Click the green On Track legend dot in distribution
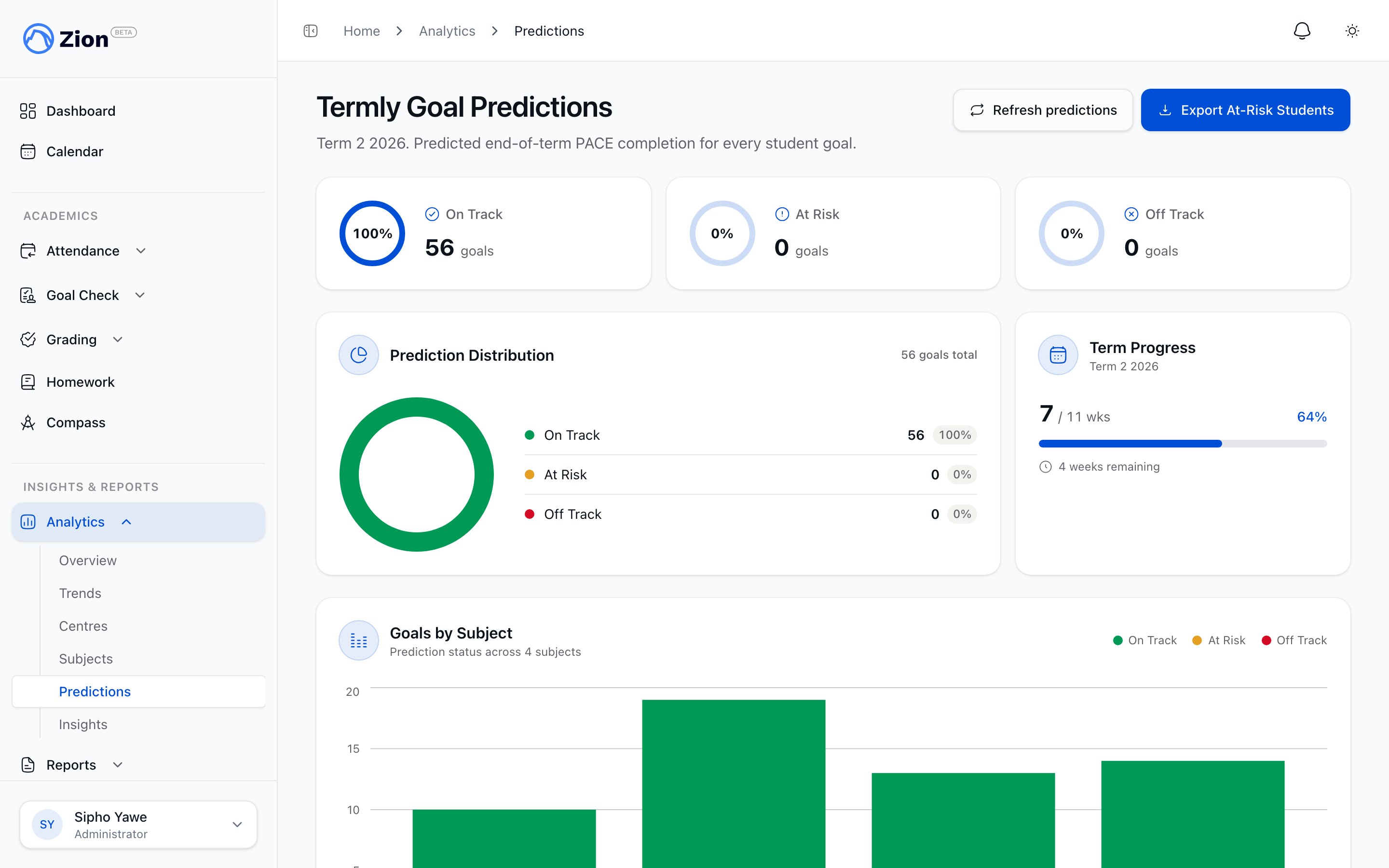Viewport: 1389px width, 868px height. coord(530,435)
